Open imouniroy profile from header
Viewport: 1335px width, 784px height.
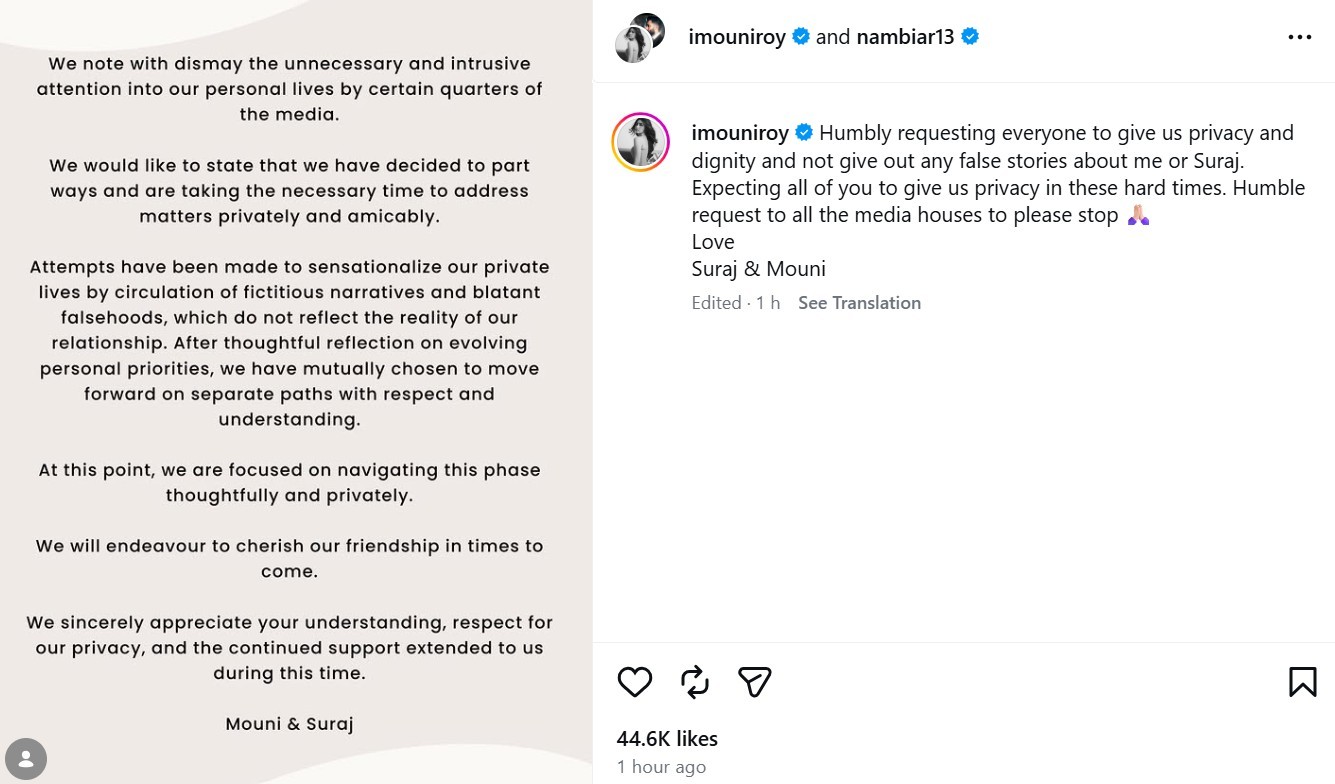[x=737, y=37]
